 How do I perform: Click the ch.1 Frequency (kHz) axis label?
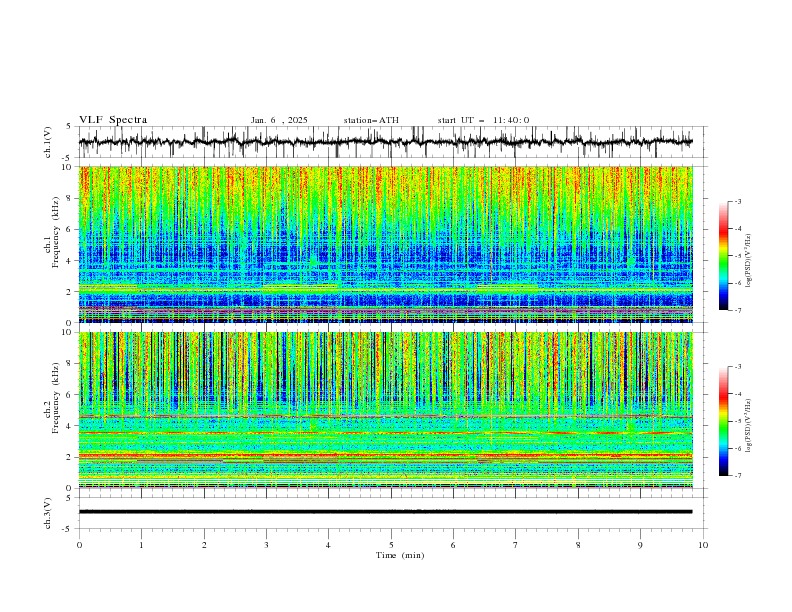pos(52,232)
